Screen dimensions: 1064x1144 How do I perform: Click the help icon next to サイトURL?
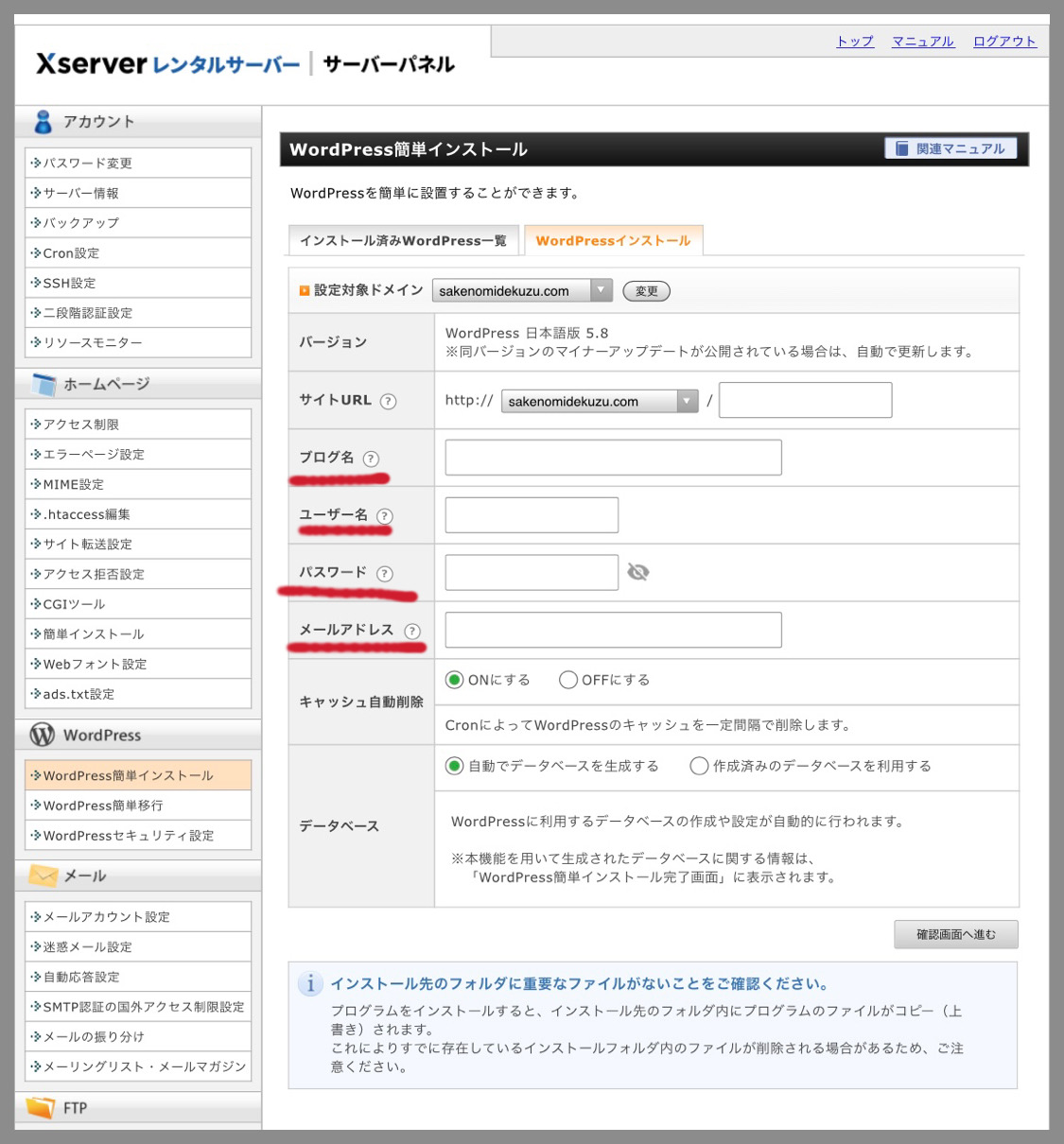[388, 401]
